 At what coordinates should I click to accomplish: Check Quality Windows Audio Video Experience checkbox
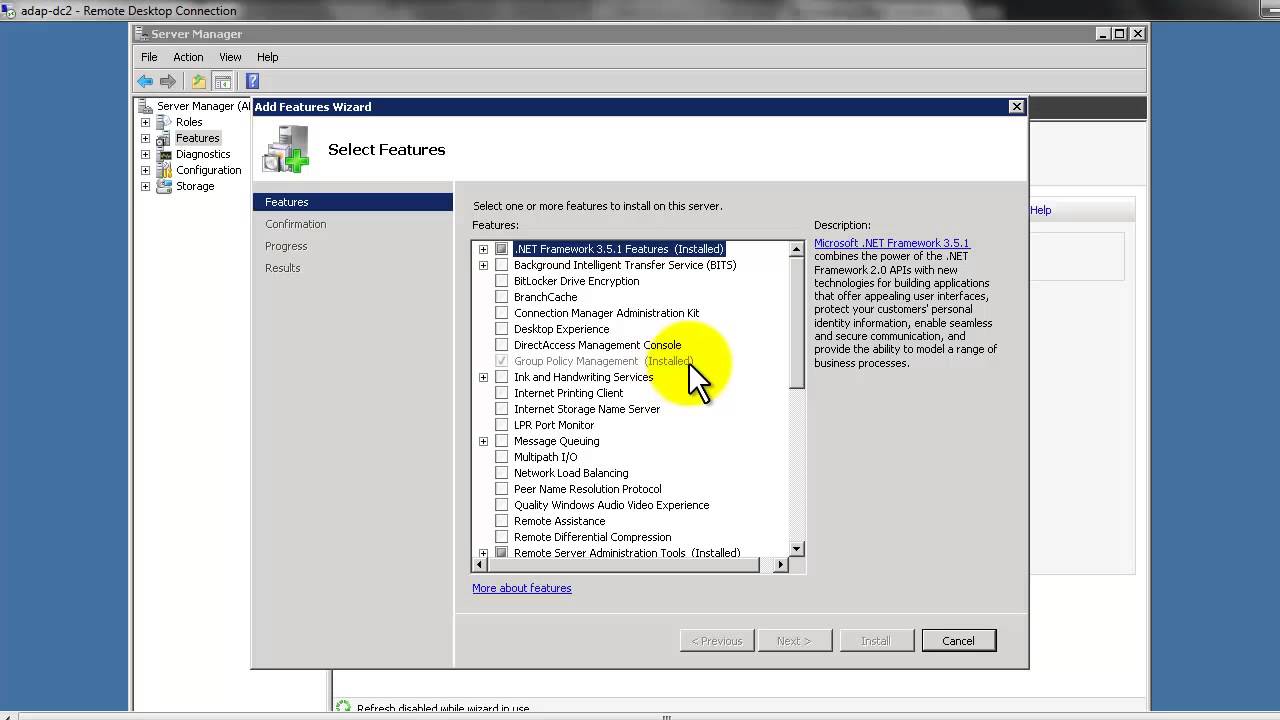click(x=502, y=505)
